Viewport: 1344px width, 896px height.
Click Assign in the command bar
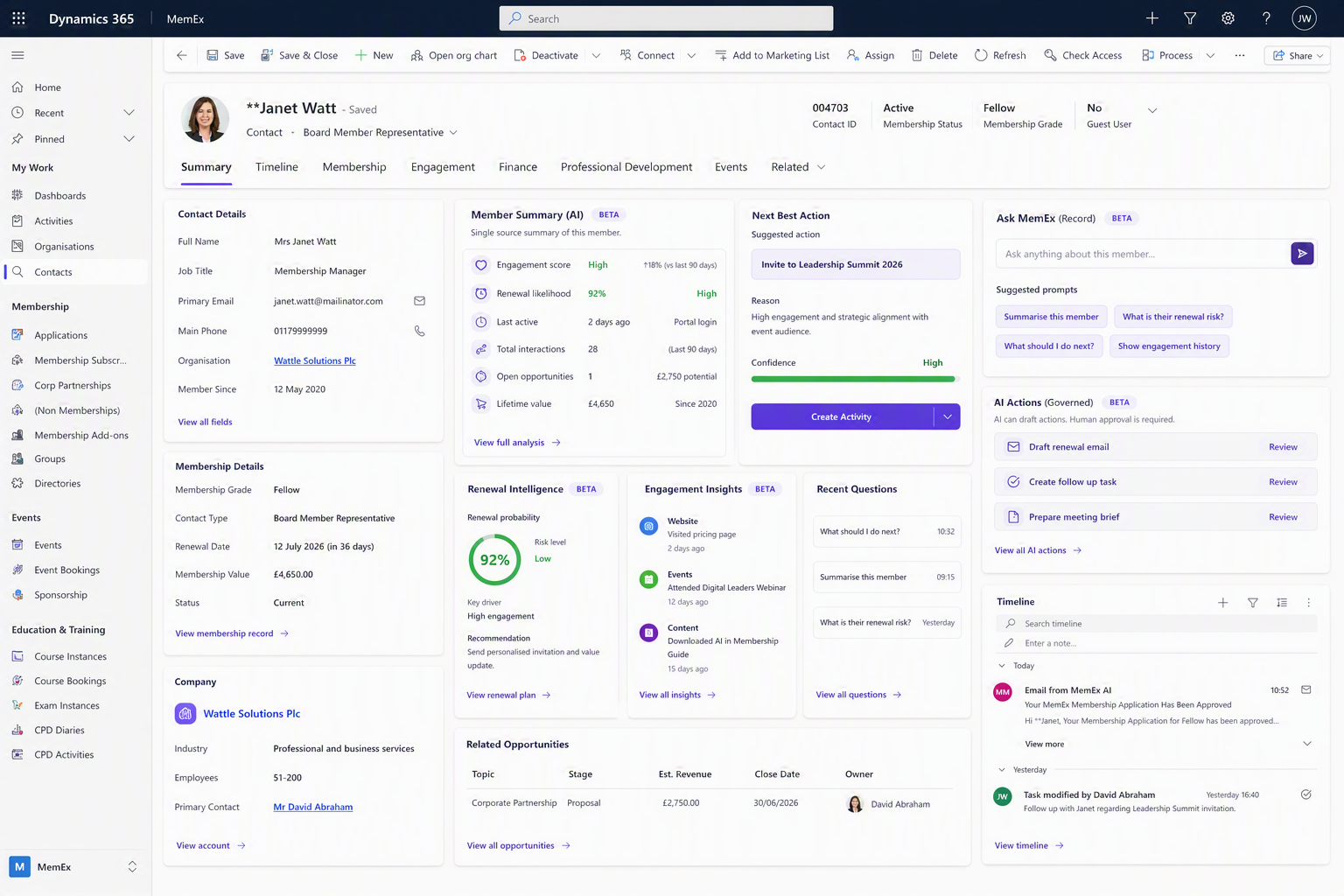(x=871, y=55)
